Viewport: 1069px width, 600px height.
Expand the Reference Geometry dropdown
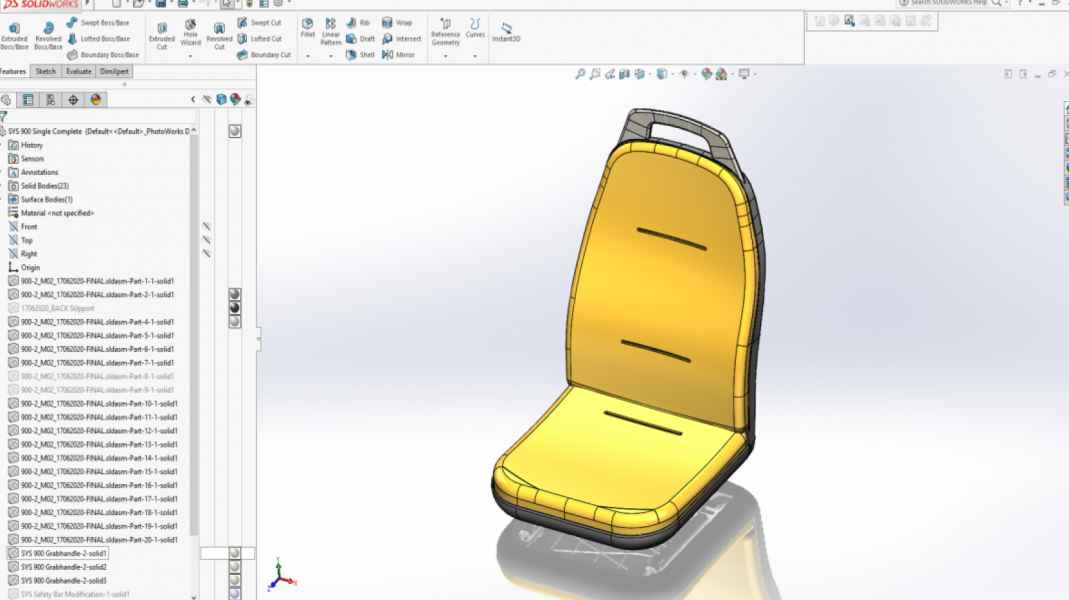point(445,56)
